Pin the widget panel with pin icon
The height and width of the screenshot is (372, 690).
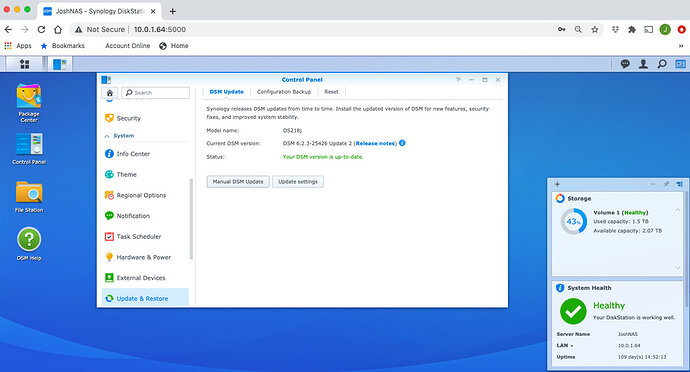(666, 184)
